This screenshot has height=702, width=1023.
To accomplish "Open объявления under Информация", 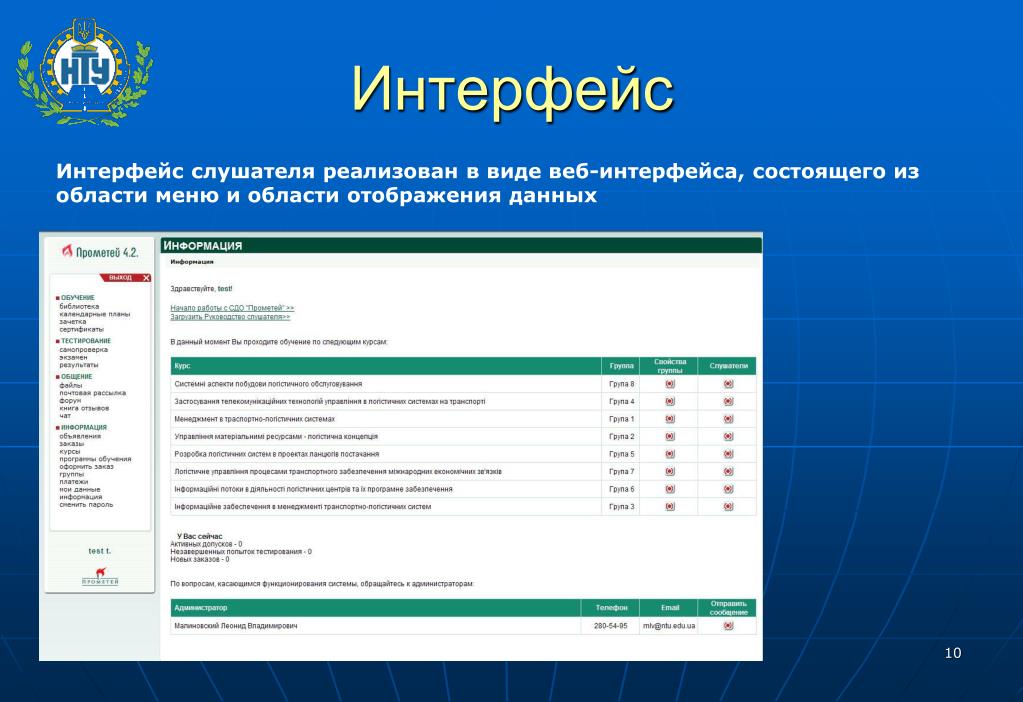I will (x=80, y=436).
